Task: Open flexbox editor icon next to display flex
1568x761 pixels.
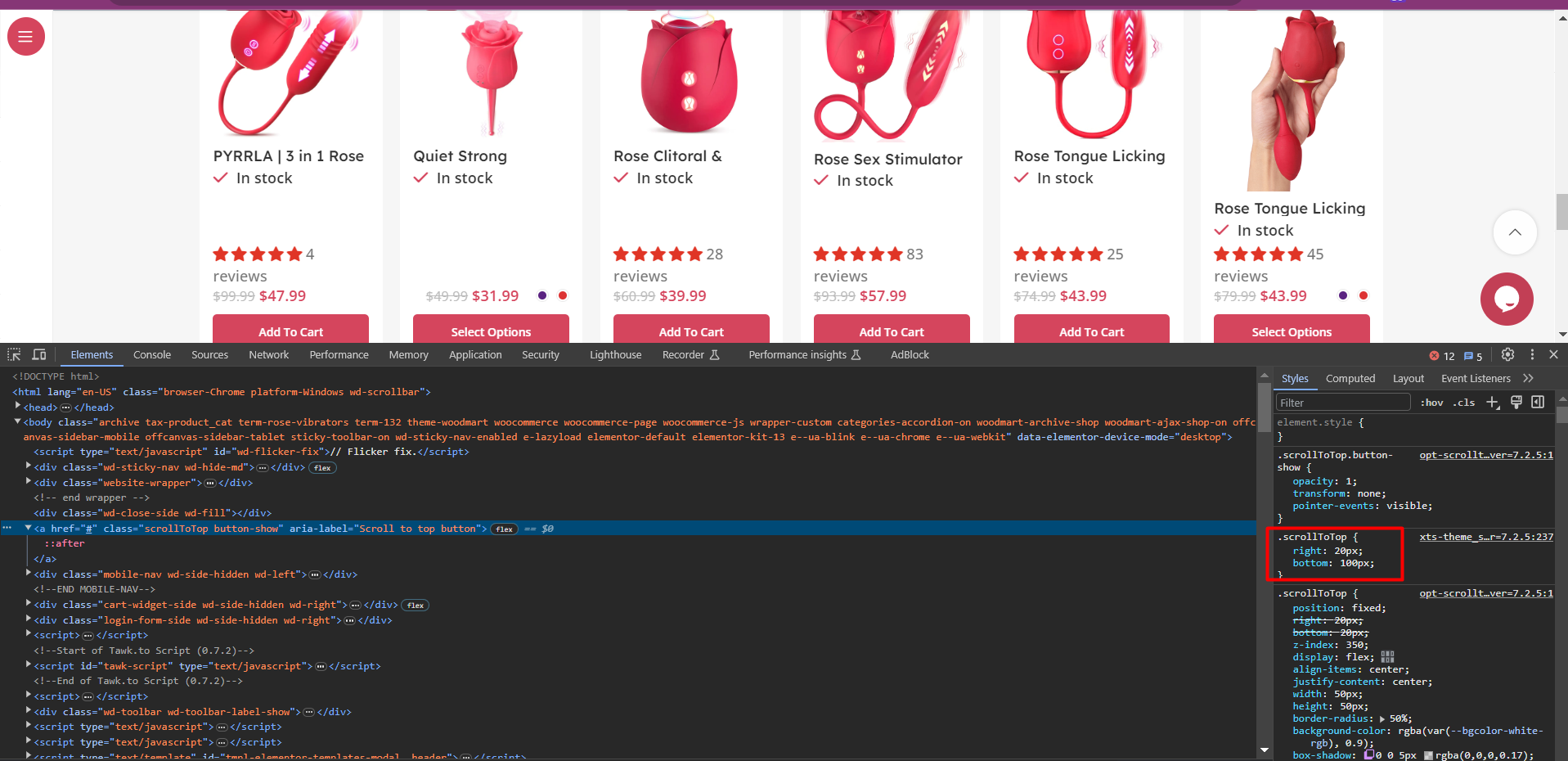Action: pos(1387,657)
